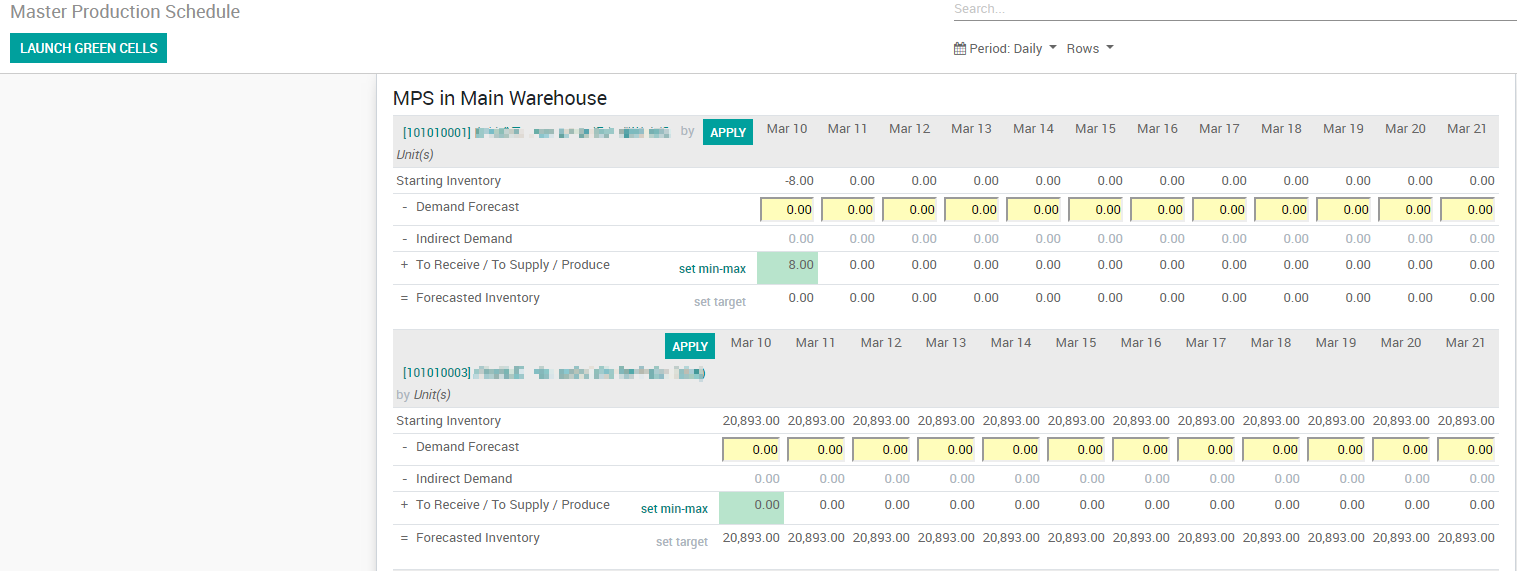Open the Period: Daily dropdown
Viewport: 1517px width, 571px height.
tap(1006, 48)
